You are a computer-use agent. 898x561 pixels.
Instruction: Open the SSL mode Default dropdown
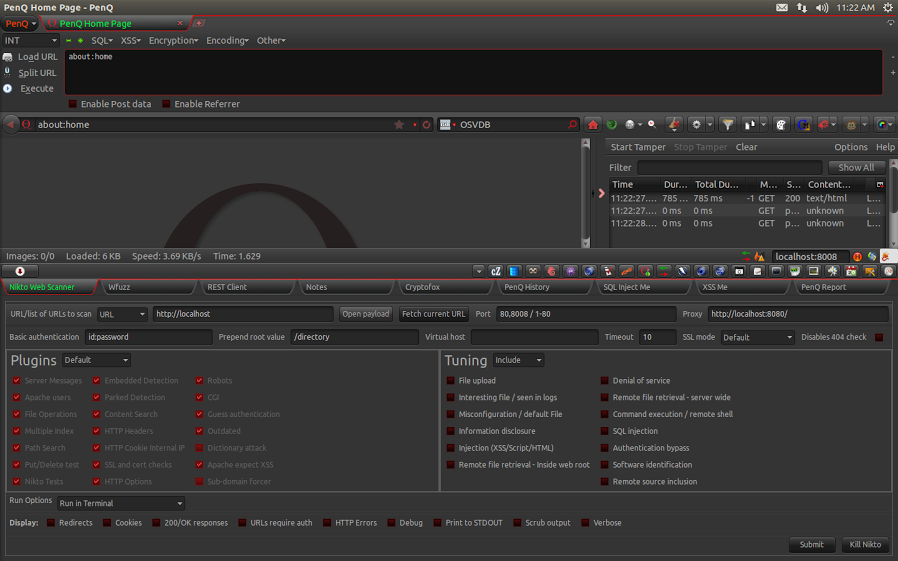pos(758,337)
